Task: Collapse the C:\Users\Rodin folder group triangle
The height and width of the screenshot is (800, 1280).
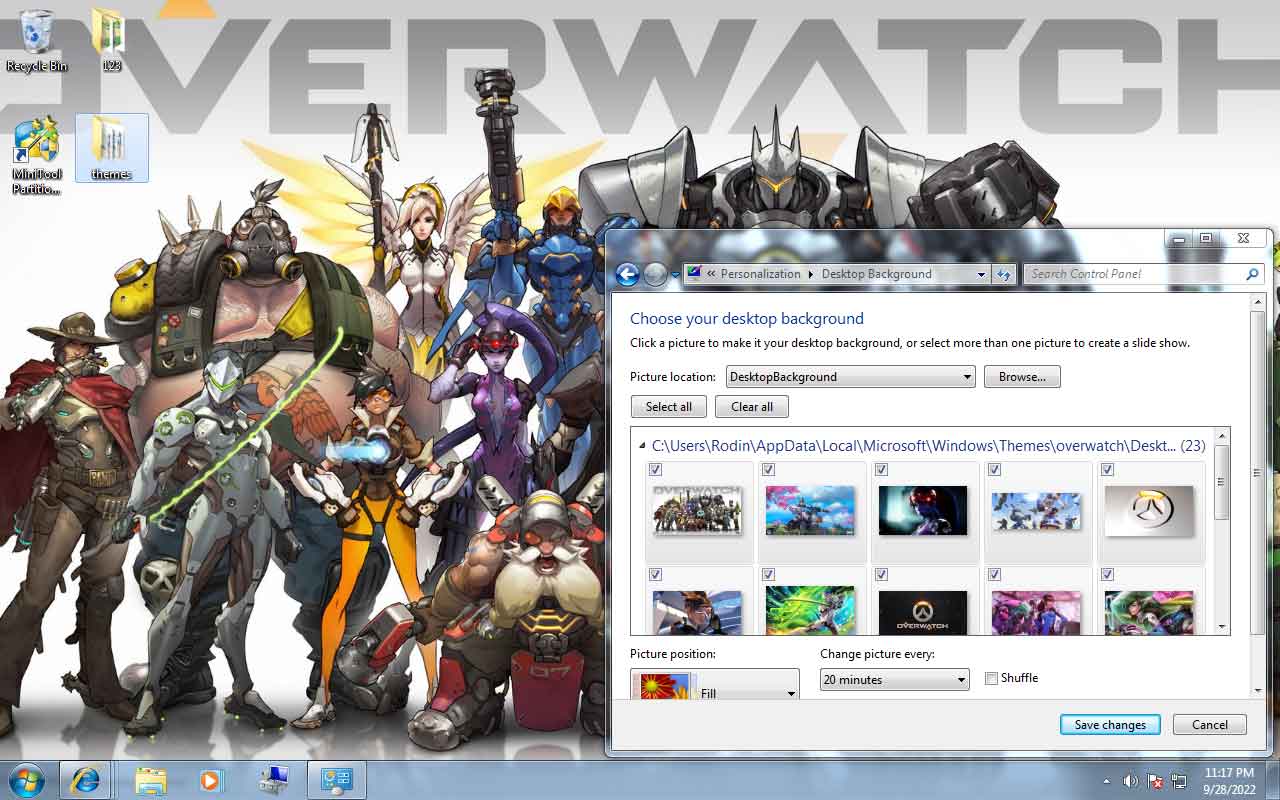Action: click(x=642, y=446)
